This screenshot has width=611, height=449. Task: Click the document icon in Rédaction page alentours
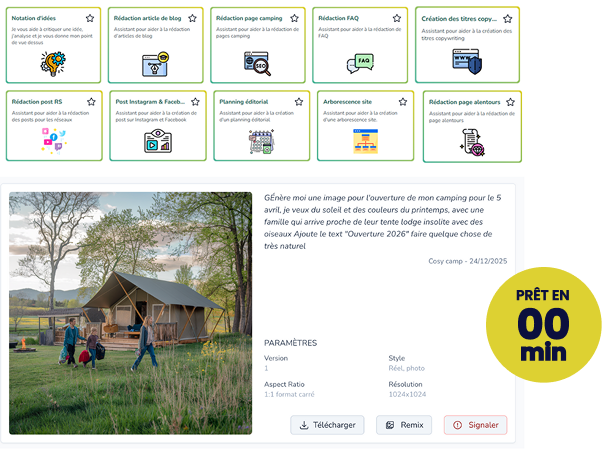pyautogui.click(x=472, y=143)
